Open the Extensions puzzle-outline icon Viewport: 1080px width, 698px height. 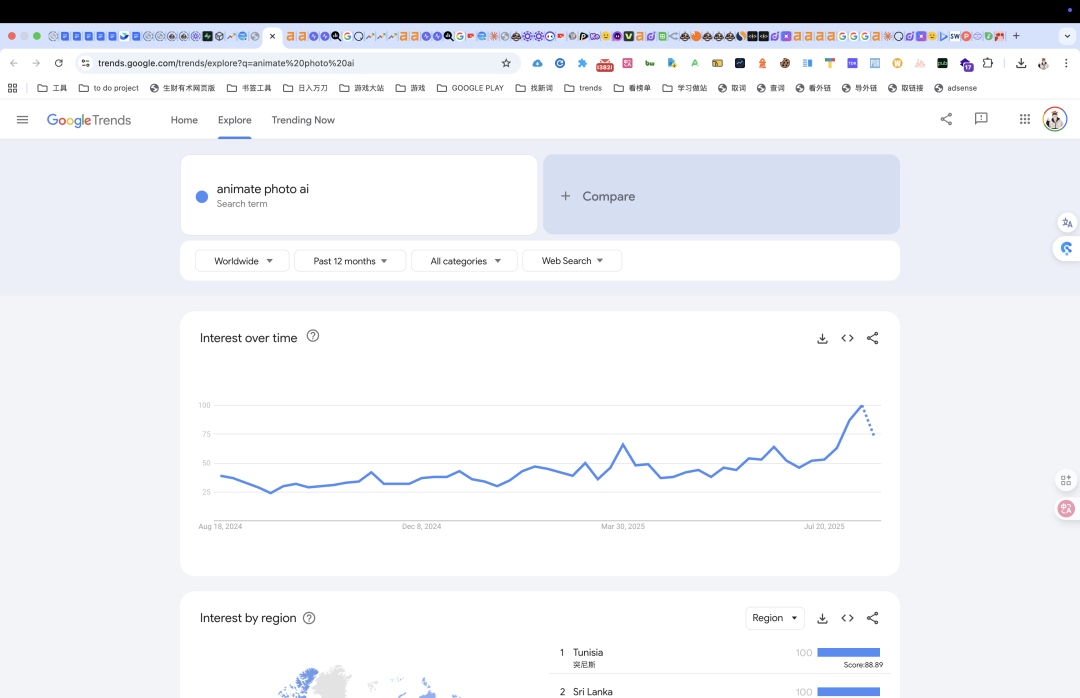click(988, 63)
